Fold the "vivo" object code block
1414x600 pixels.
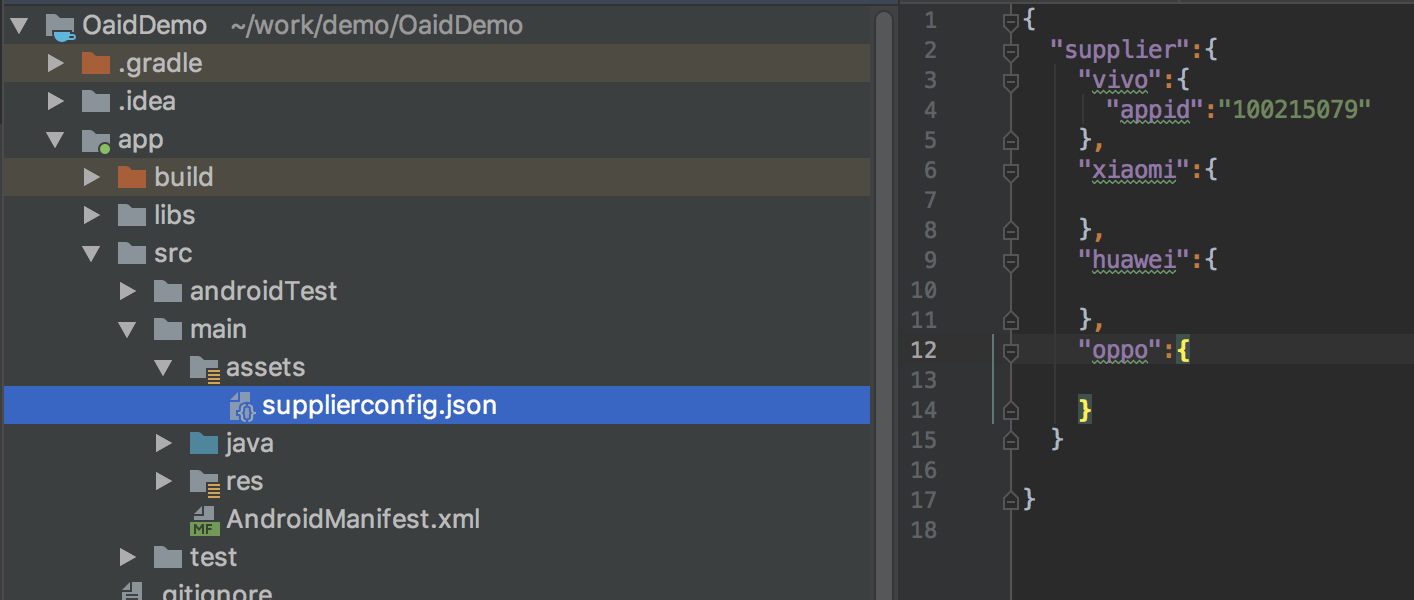(x=1011, y=80)
